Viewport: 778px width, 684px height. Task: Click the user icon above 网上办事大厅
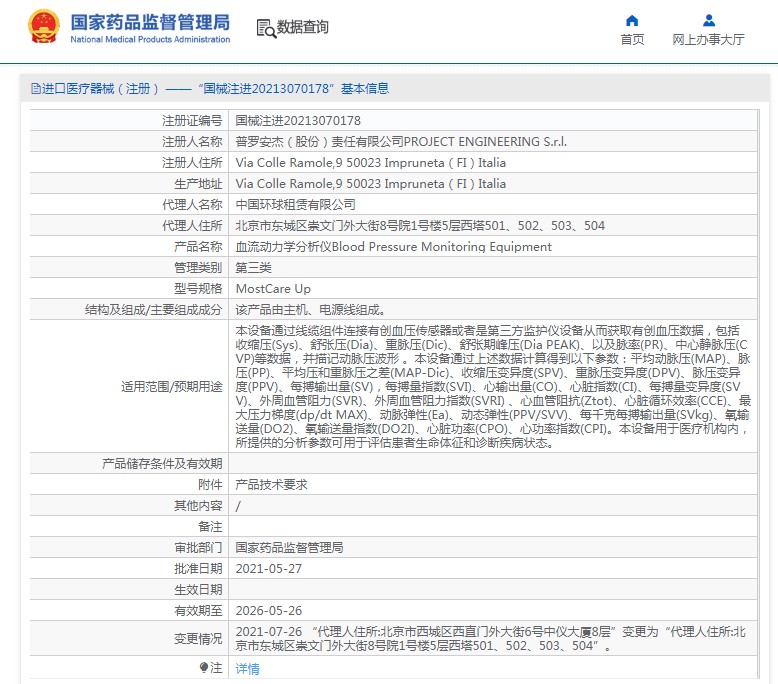tap(709, 20)
